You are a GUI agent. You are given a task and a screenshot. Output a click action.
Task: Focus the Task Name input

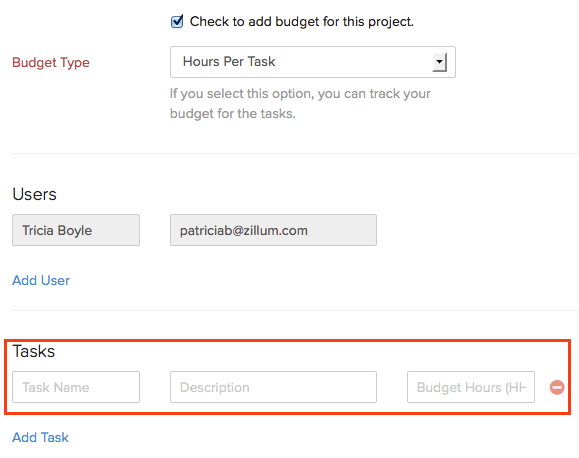click(x=76, y=387)
